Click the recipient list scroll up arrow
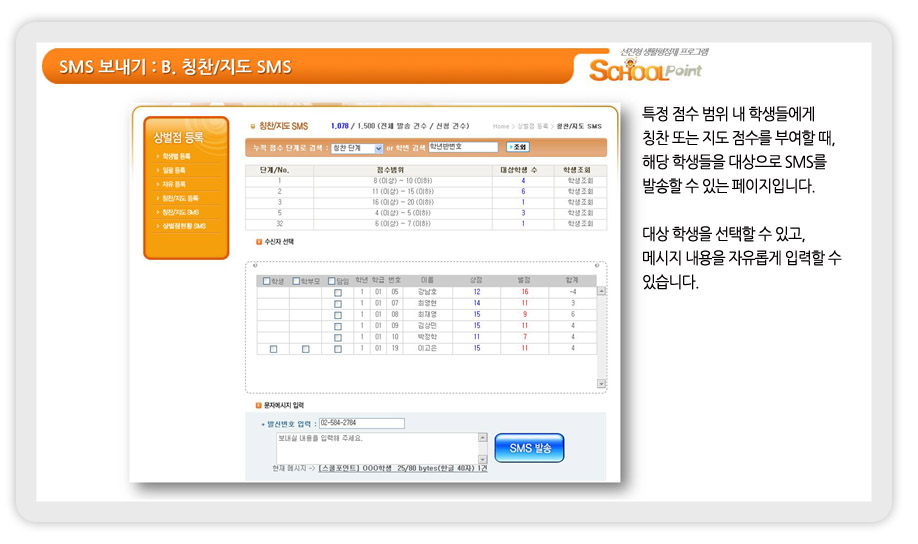Image resolution: width=918 pixels, height=544 pixels. pos(601,292)
